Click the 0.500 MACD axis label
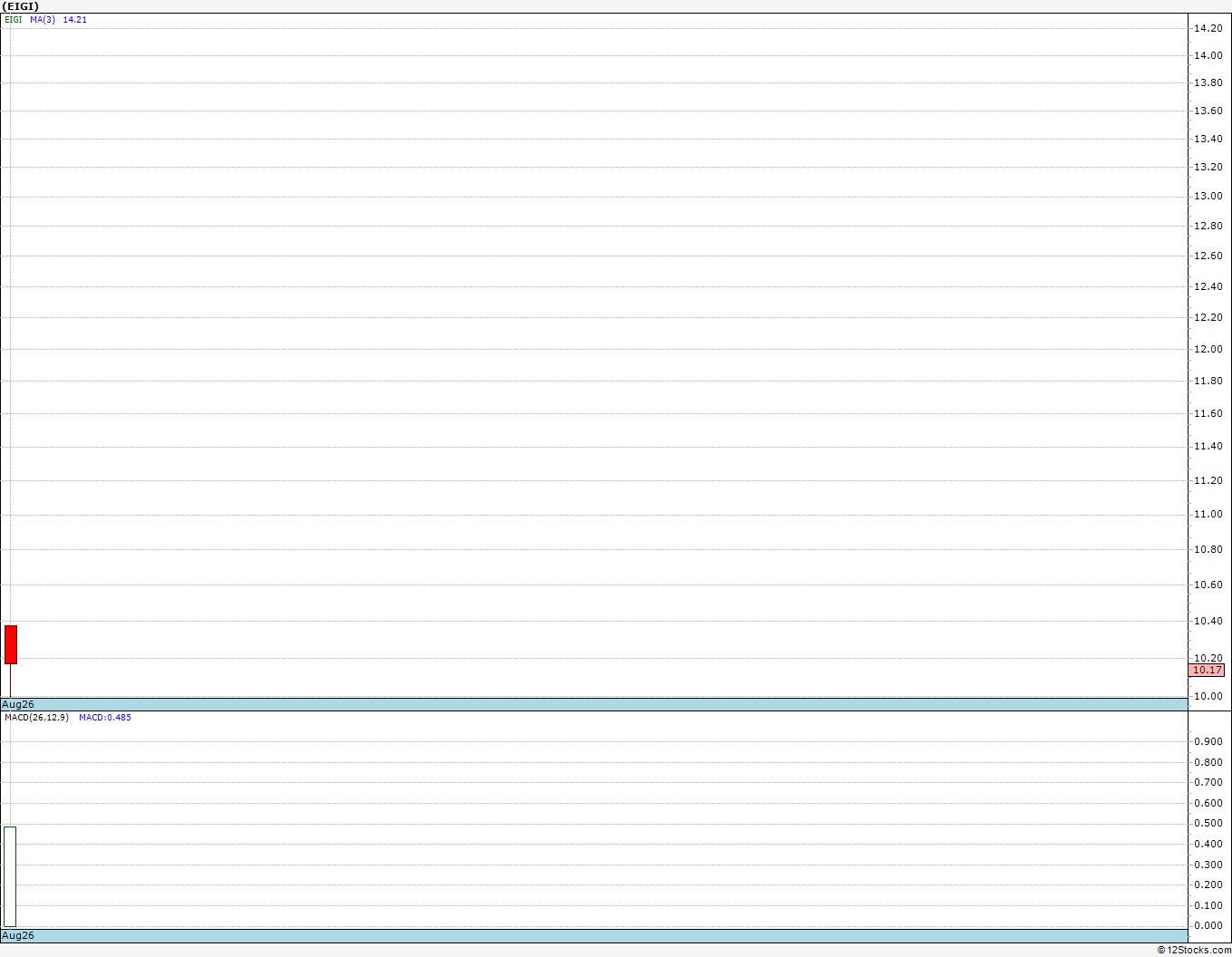Image resolution: width=1232 pixels, height=957 pixels. click(x=1208, y=823)
